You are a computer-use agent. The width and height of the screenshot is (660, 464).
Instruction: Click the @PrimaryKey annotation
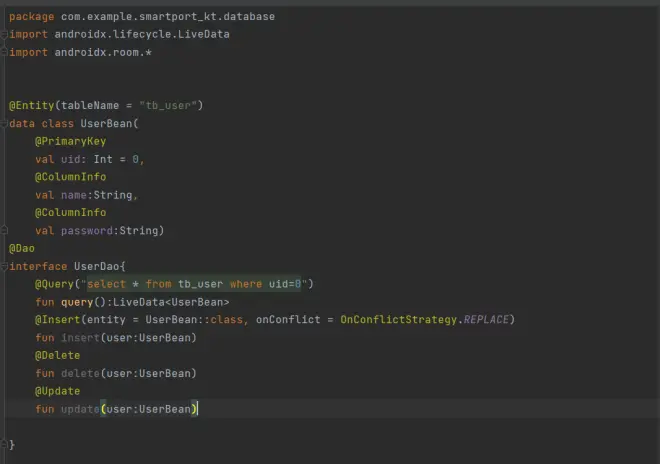[70, 142]
